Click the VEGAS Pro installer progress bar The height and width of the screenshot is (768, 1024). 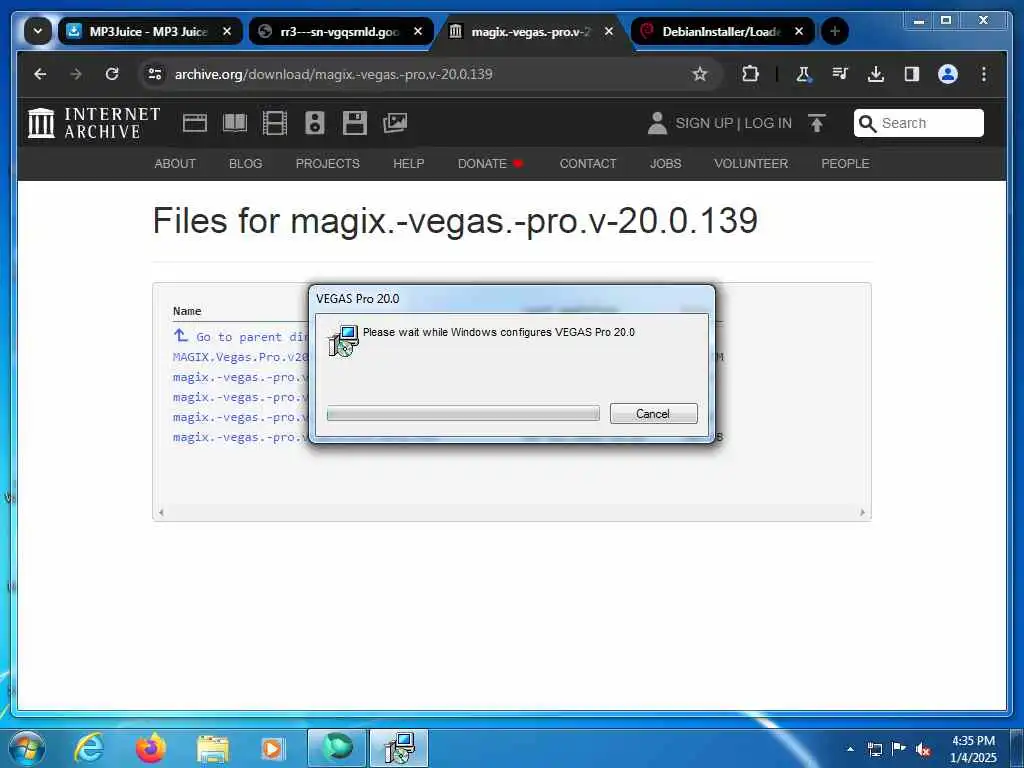(x=463, y=413)
